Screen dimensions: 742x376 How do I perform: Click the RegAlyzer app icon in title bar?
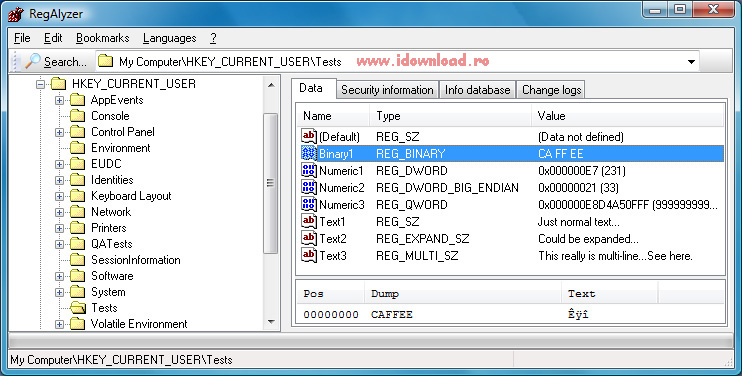(x=16, y=14)
